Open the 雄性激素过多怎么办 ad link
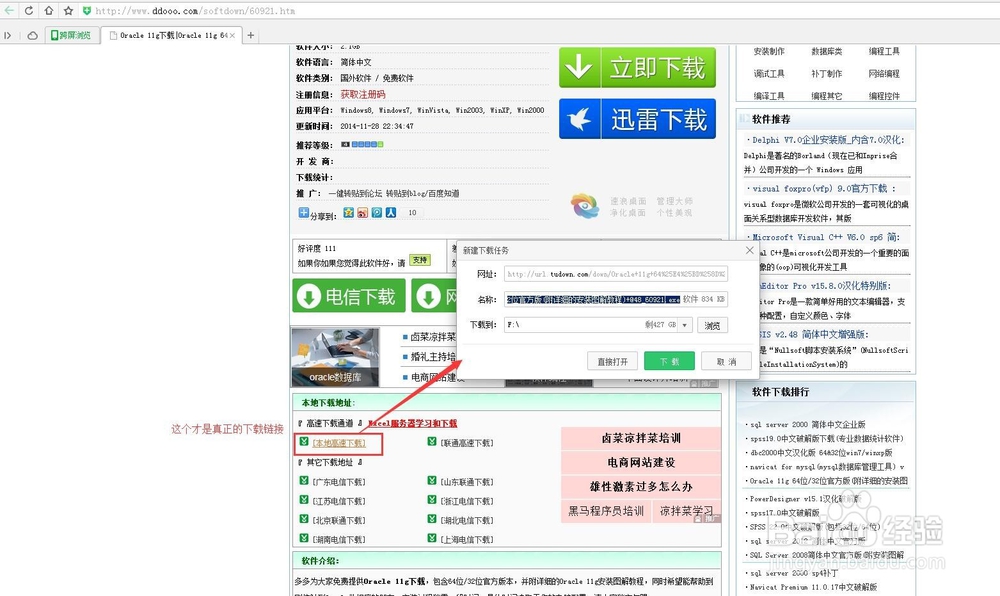The width and height of the screenshot is (1000, 596). [641, 487]
